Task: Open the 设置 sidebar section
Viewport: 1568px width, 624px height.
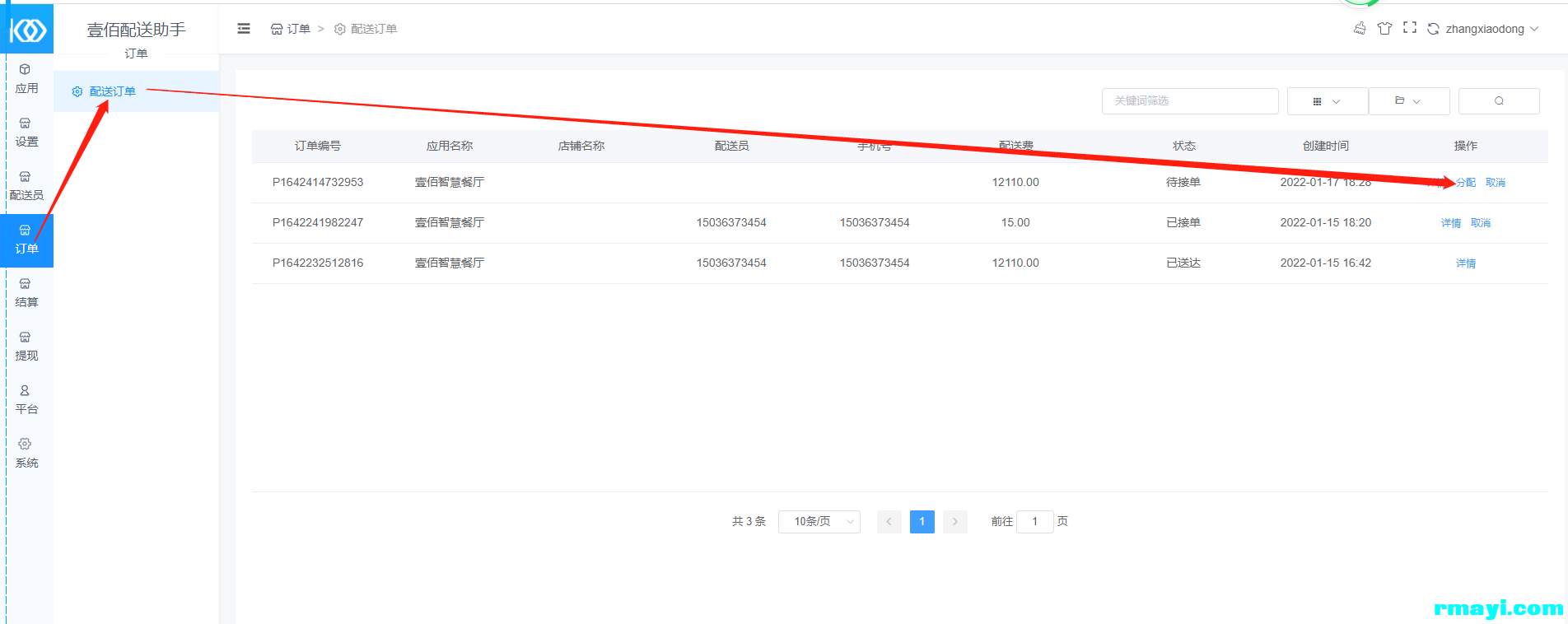Action: tap(26, 133)
